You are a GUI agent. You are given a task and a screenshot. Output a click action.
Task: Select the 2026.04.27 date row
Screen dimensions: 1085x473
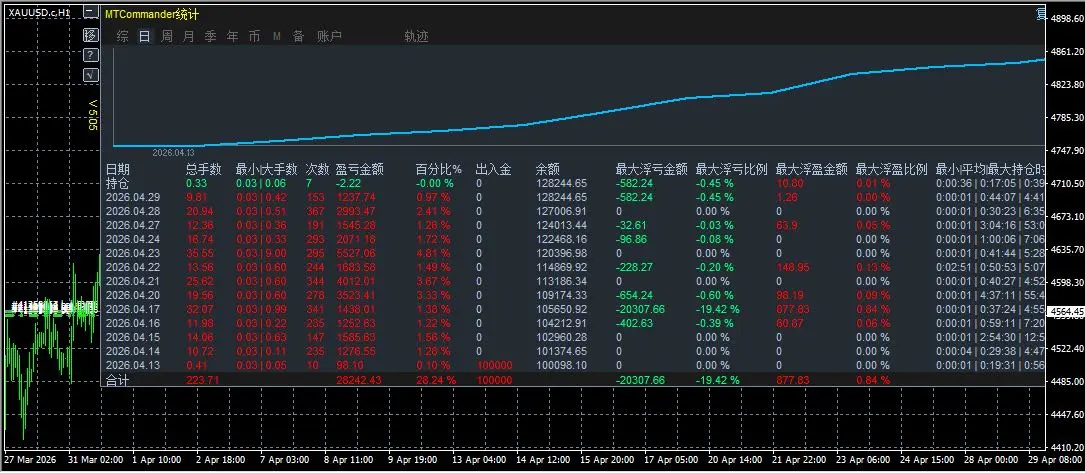coord(133,225)
